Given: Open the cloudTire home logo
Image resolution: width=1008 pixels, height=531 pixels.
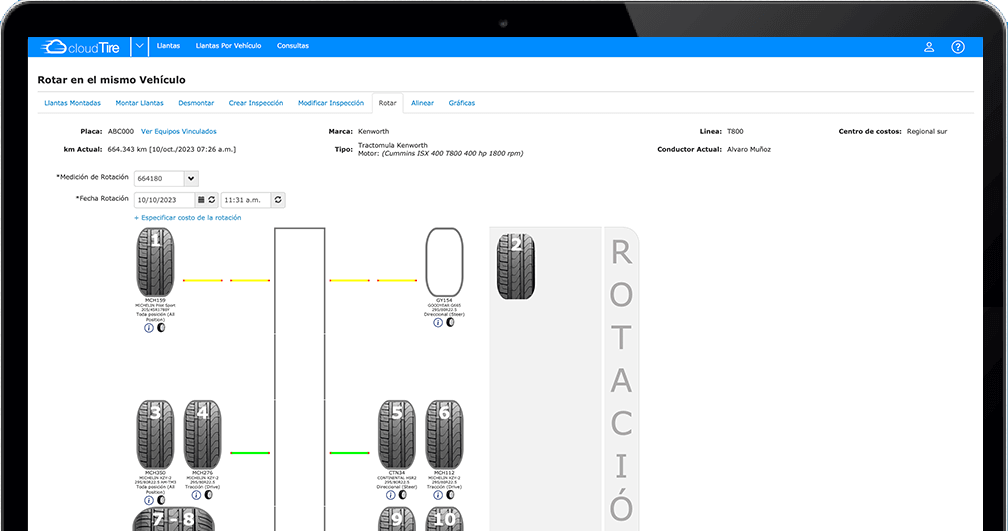Looking at the screenshot, I should coord(80,47).
